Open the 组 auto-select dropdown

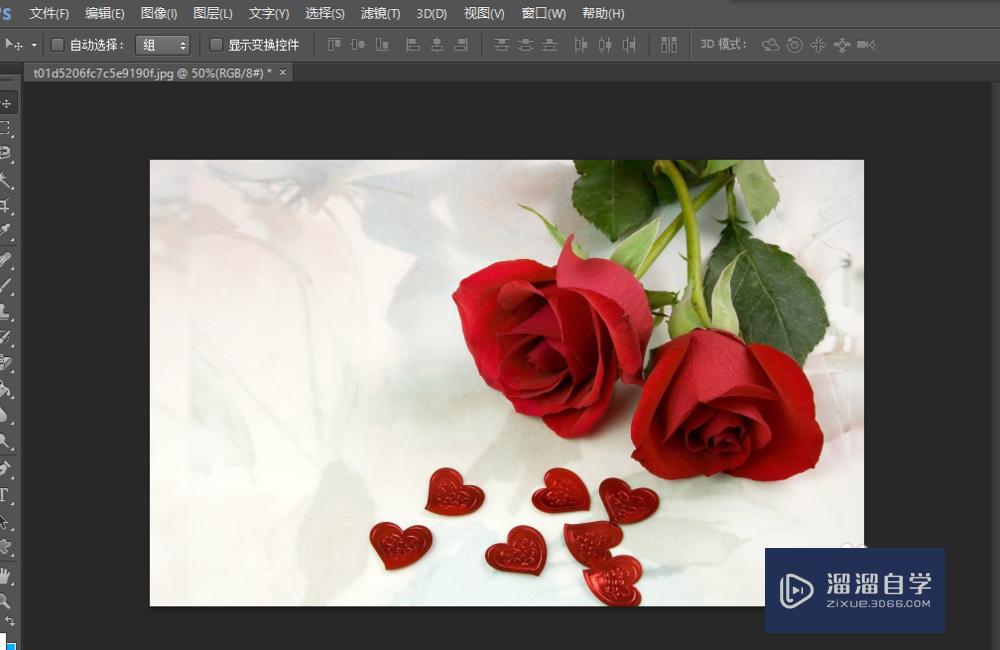(x=163, y=45)
